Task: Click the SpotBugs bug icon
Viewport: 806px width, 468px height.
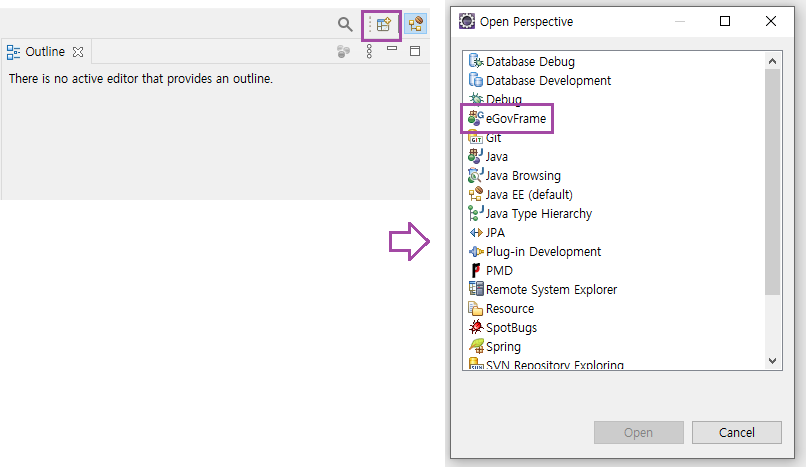Action: coord(476,327)
